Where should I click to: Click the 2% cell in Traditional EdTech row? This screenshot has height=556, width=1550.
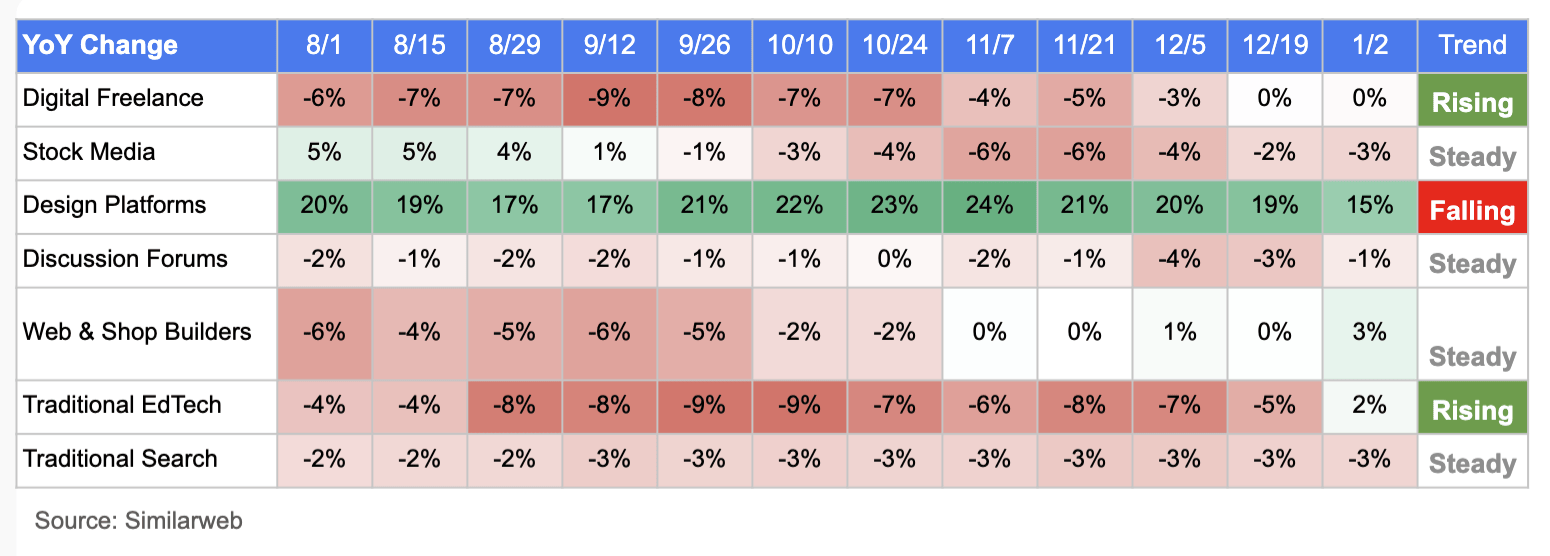[1369, 405]
